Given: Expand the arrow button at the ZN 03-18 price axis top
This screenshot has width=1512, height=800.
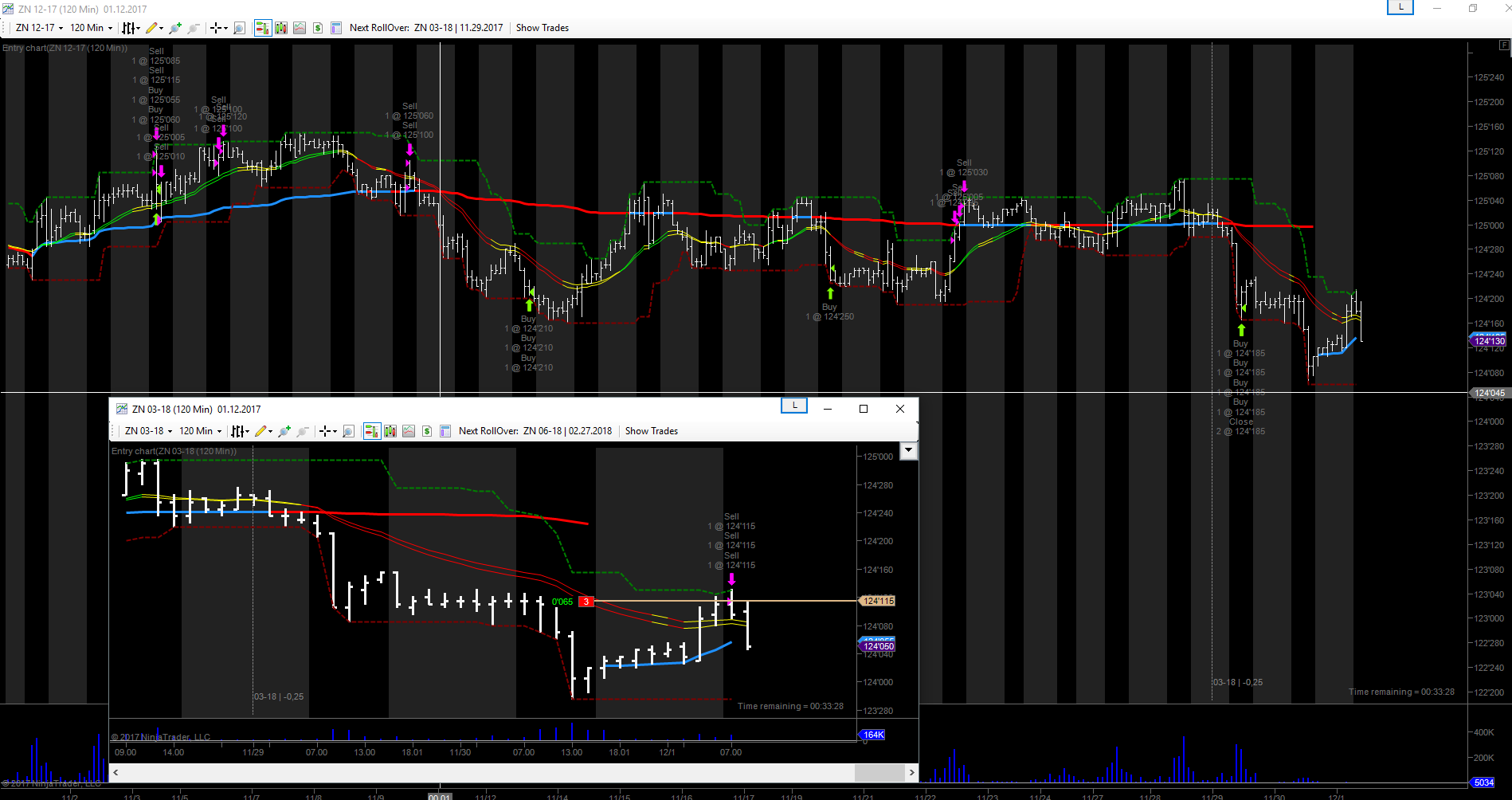Looking at the screenshot, I should click(908, 451).
